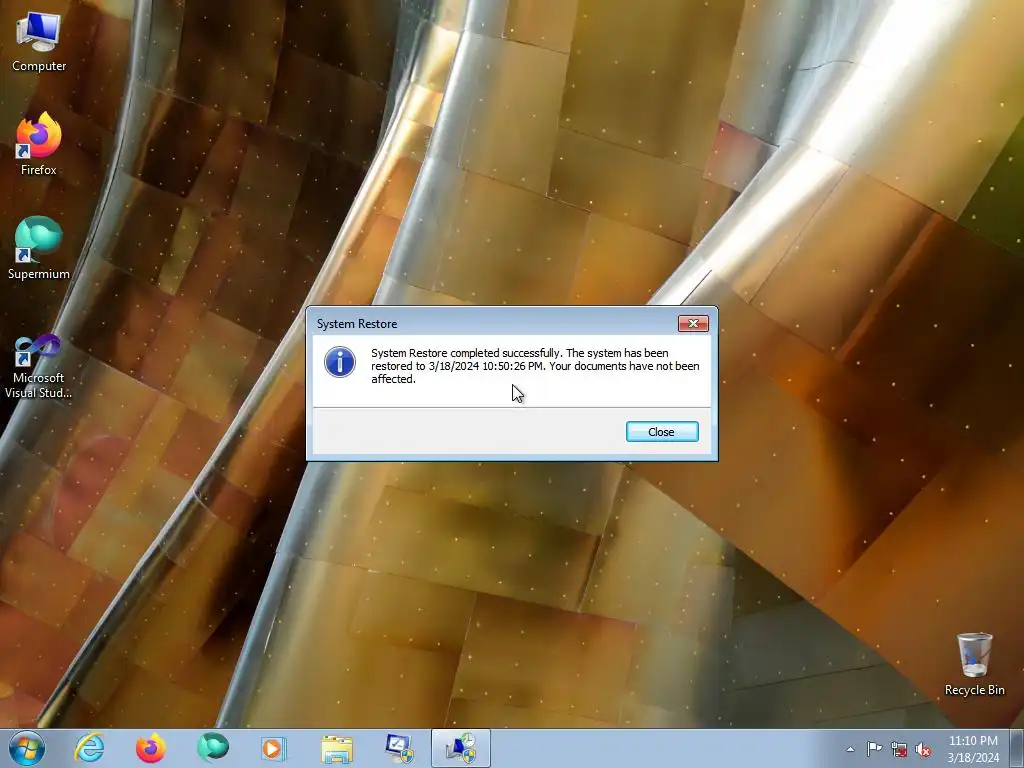This screenshot has height=768, width=1024.
Task: Open Windows Explorer from the taskbar
Action: [x=336, y=748]
